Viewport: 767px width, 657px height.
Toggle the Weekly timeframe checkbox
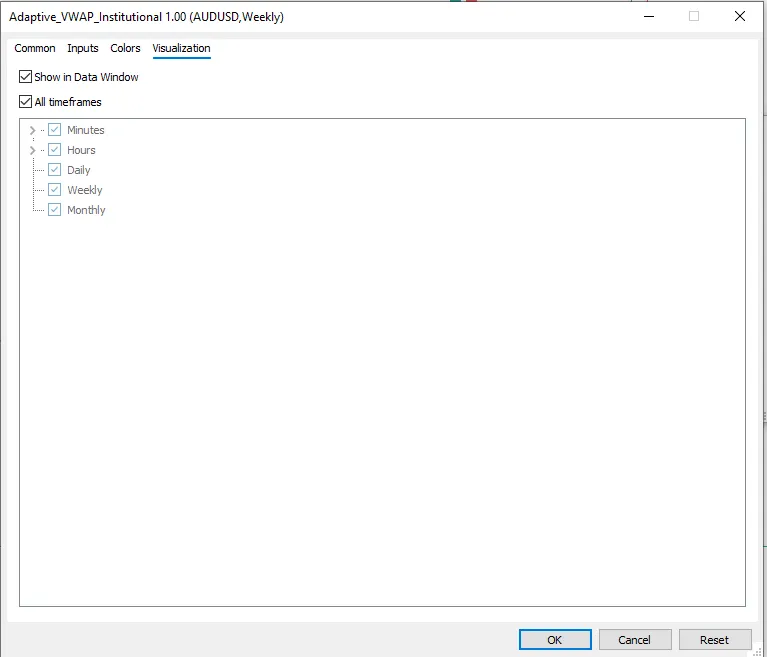[55, 190]
